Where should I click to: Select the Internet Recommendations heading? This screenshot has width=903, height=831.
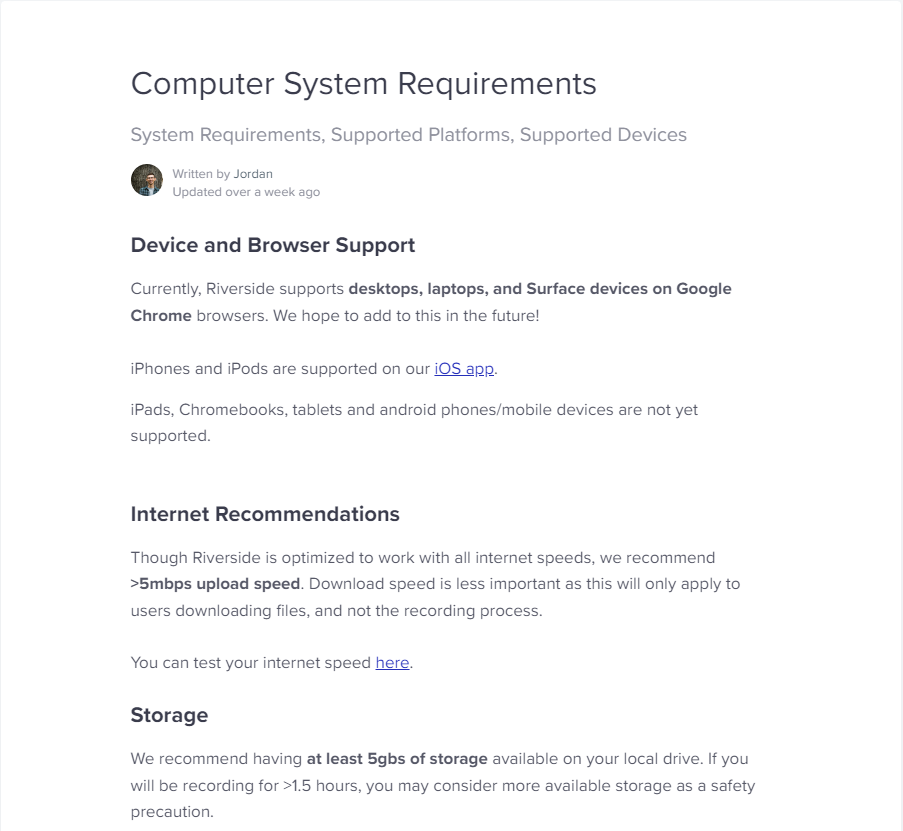[265, 514]
